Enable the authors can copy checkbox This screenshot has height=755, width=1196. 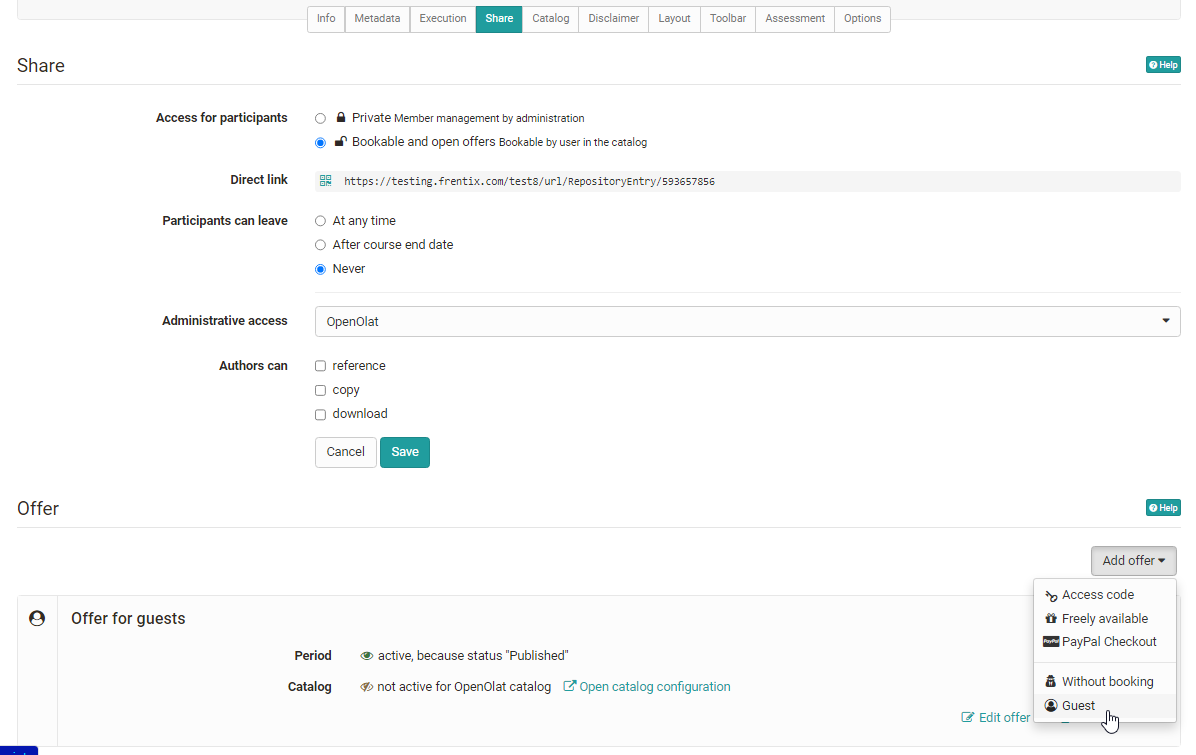pos(320,390)
